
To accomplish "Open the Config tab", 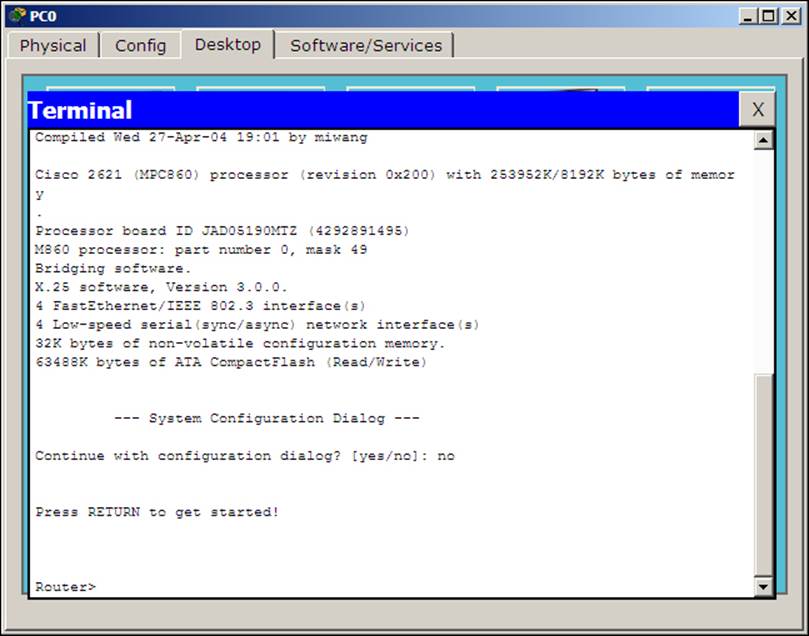I will [x=140, y=45].
